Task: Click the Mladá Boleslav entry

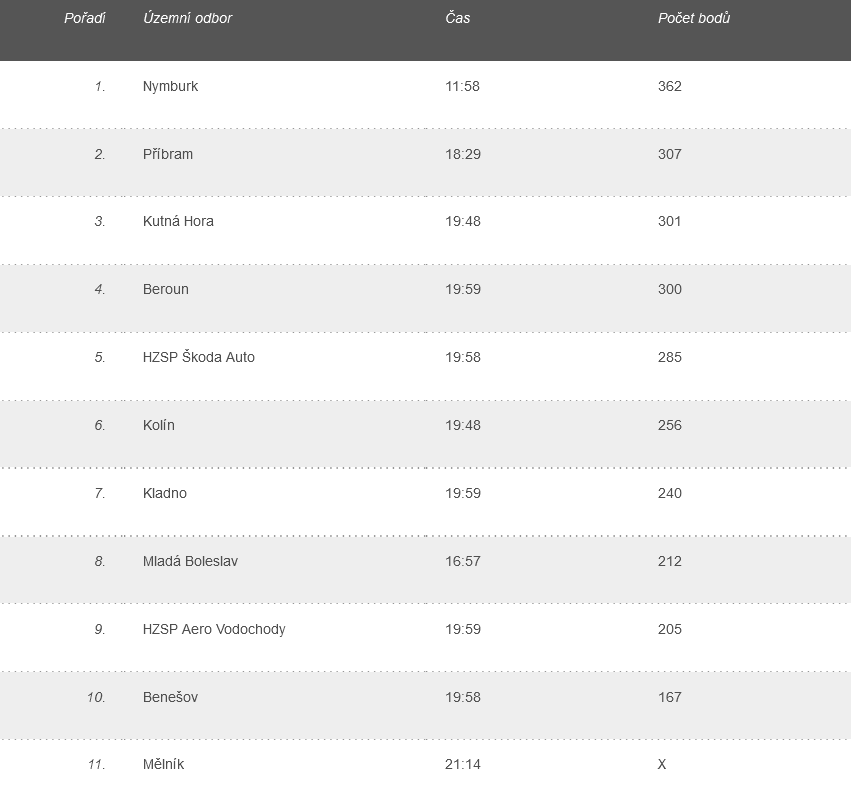Action: (x=190, y=561)
